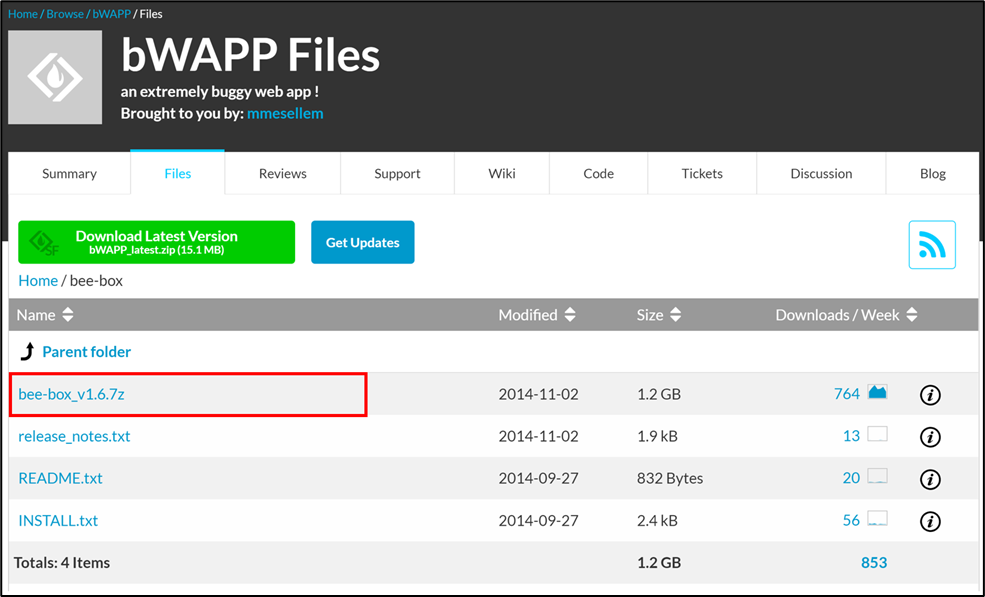Switch to the Summary tab

(x=69, y=173)
